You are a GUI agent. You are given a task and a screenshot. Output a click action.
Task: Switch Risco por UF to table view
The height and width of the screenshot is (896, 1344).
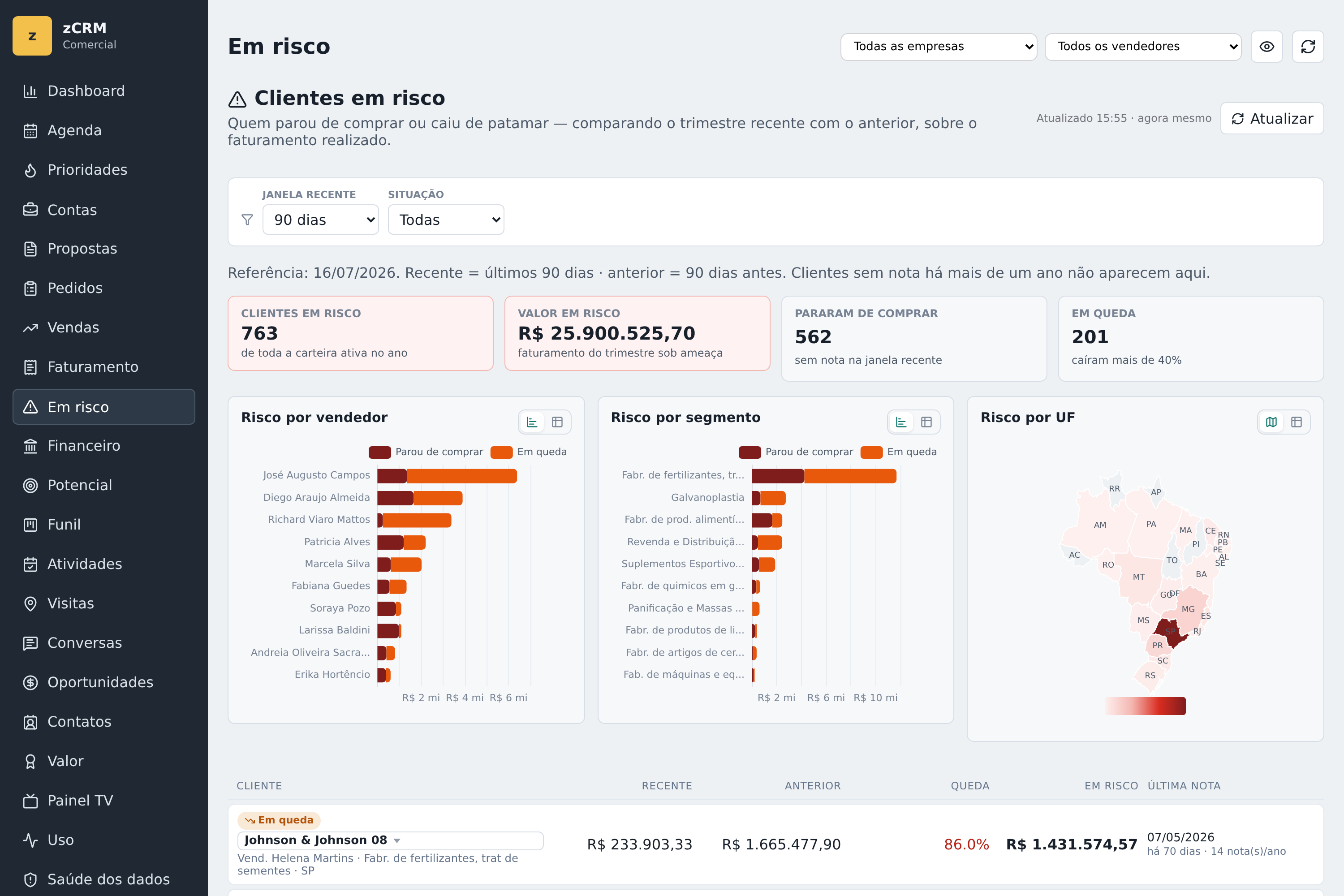pyautogui.click(x=1297, y=422)
